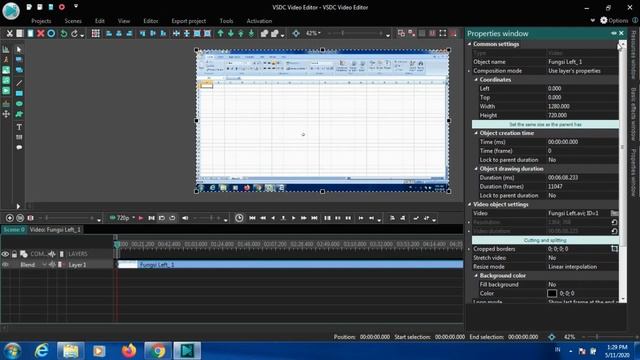Screen dimensions: 640x360
Task: Click the first green down arrow icon
Action: pyautogui.click(x=231, y=33)
